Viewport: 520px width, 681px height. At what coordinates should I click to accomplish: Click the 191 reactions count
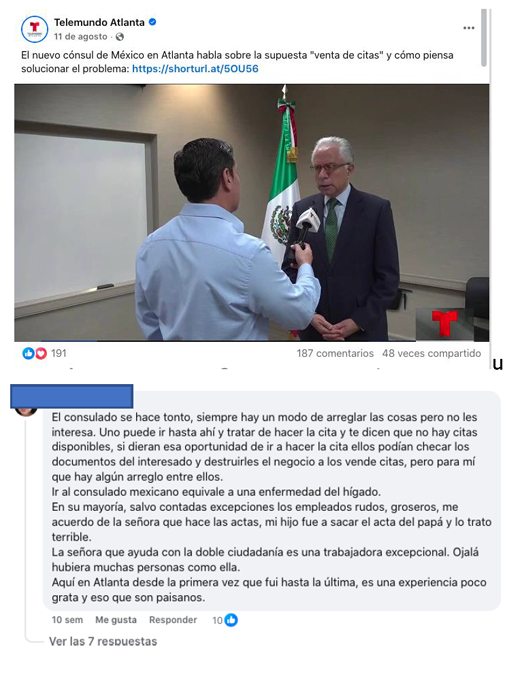click(59, 354)
